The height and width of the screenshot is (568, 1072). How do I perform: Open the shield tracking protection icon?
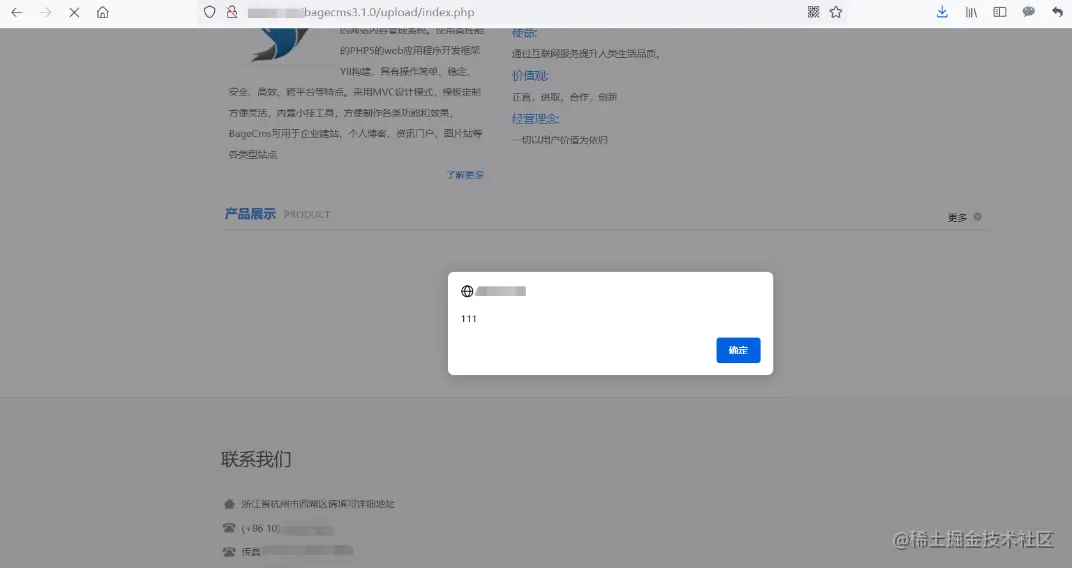point(210,12)
